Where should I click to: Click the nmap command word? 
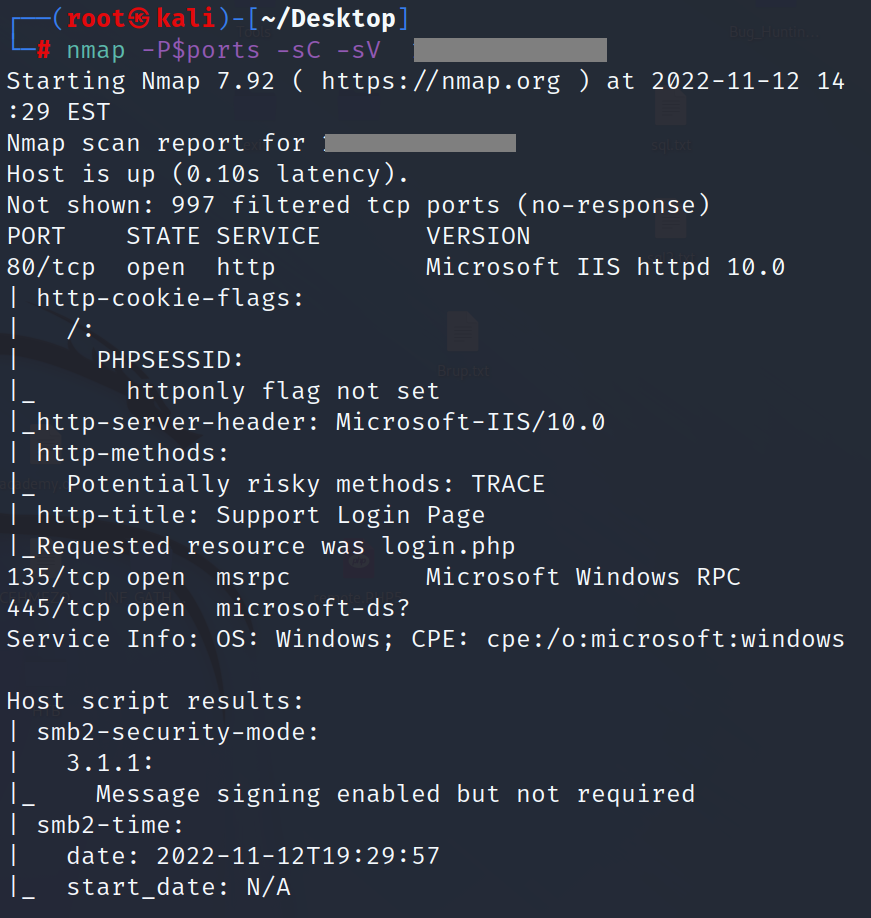pyautogui.click(x=96, y=50)
